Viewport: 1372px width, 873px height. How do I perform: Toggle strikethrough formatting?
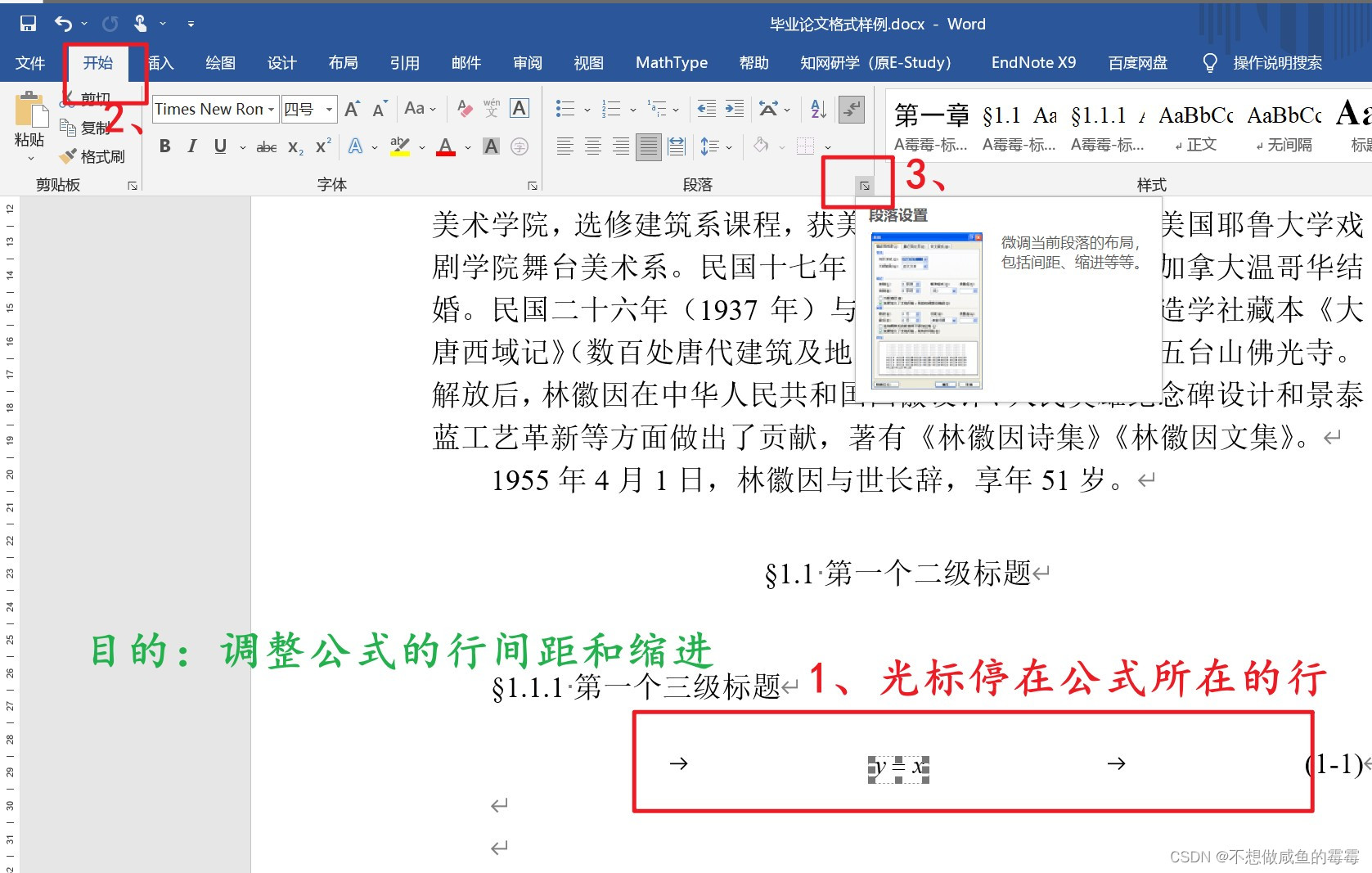[x=267, y=147]
